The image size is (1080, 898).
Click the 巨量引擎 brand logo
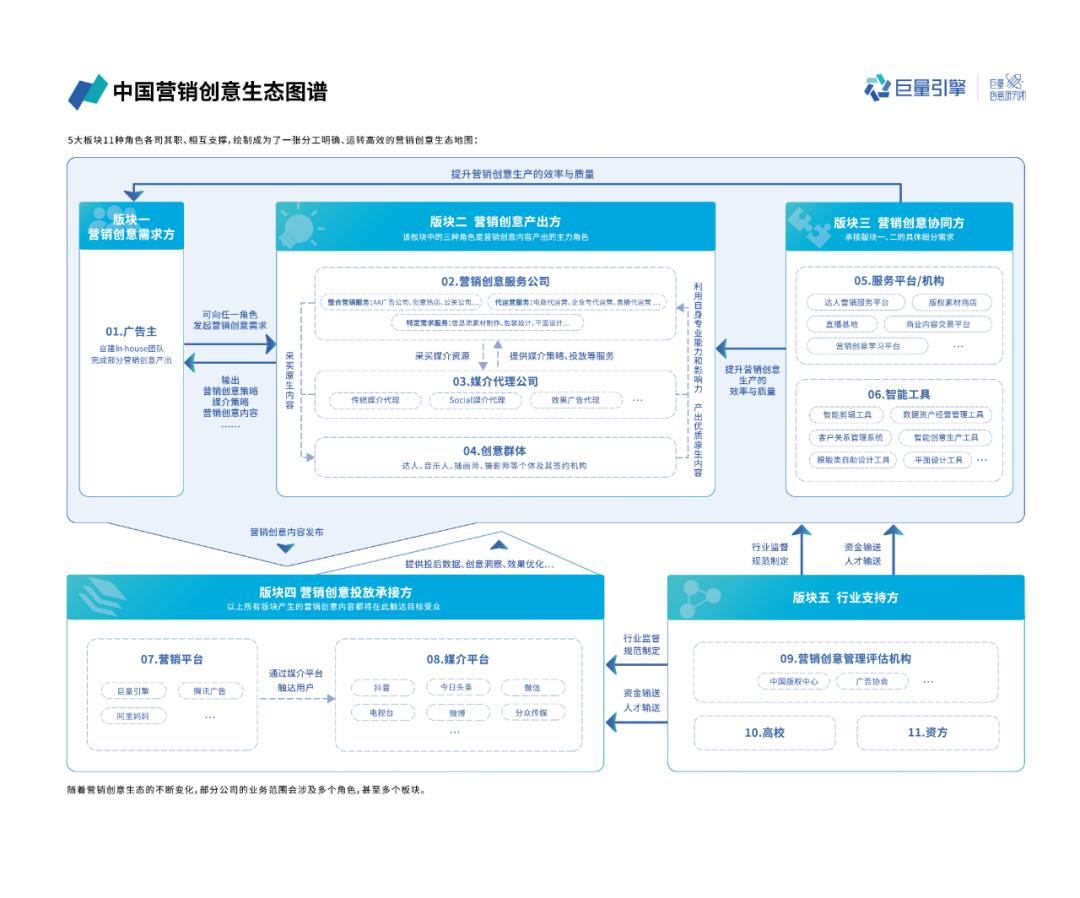click(x=915, y=87)
